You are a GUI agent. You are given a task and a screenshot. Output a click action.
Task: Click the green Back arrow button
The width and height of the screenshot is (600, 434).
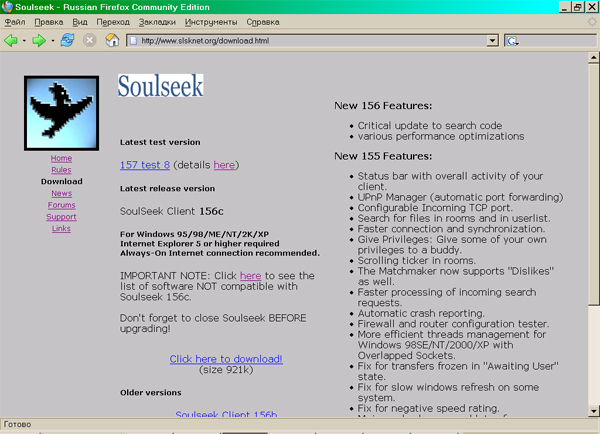pyautogui.click(x=11, y=40)
